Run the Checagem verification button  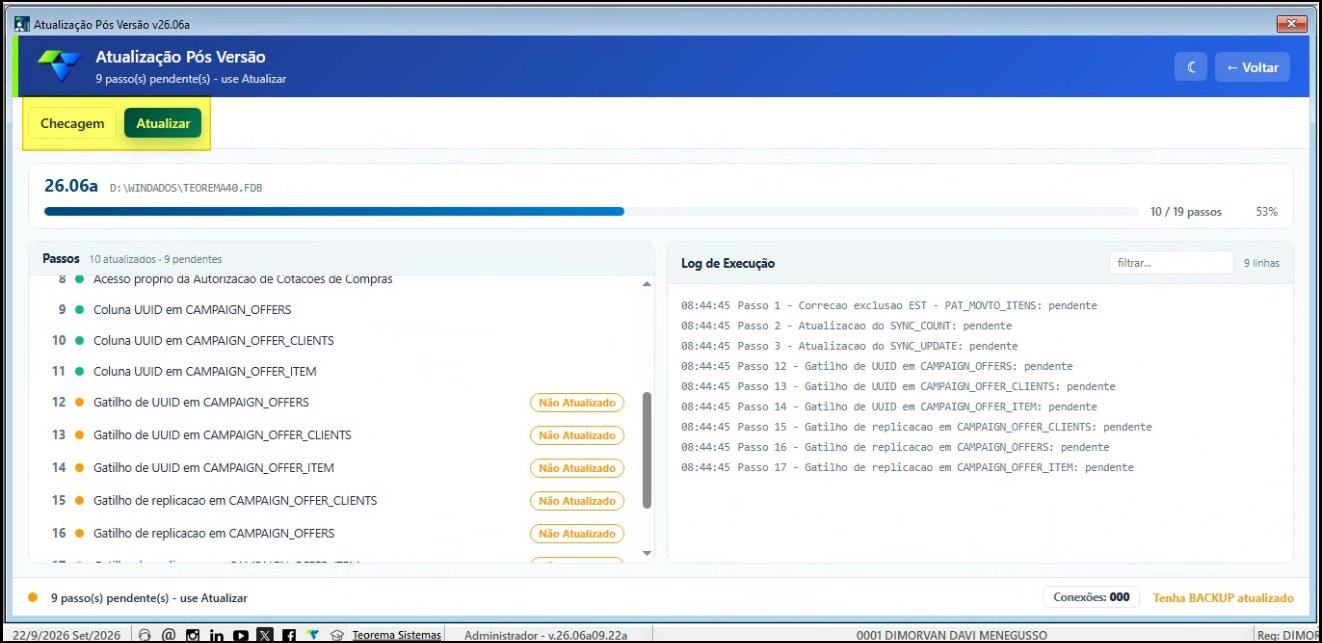[x=72, y=123]
